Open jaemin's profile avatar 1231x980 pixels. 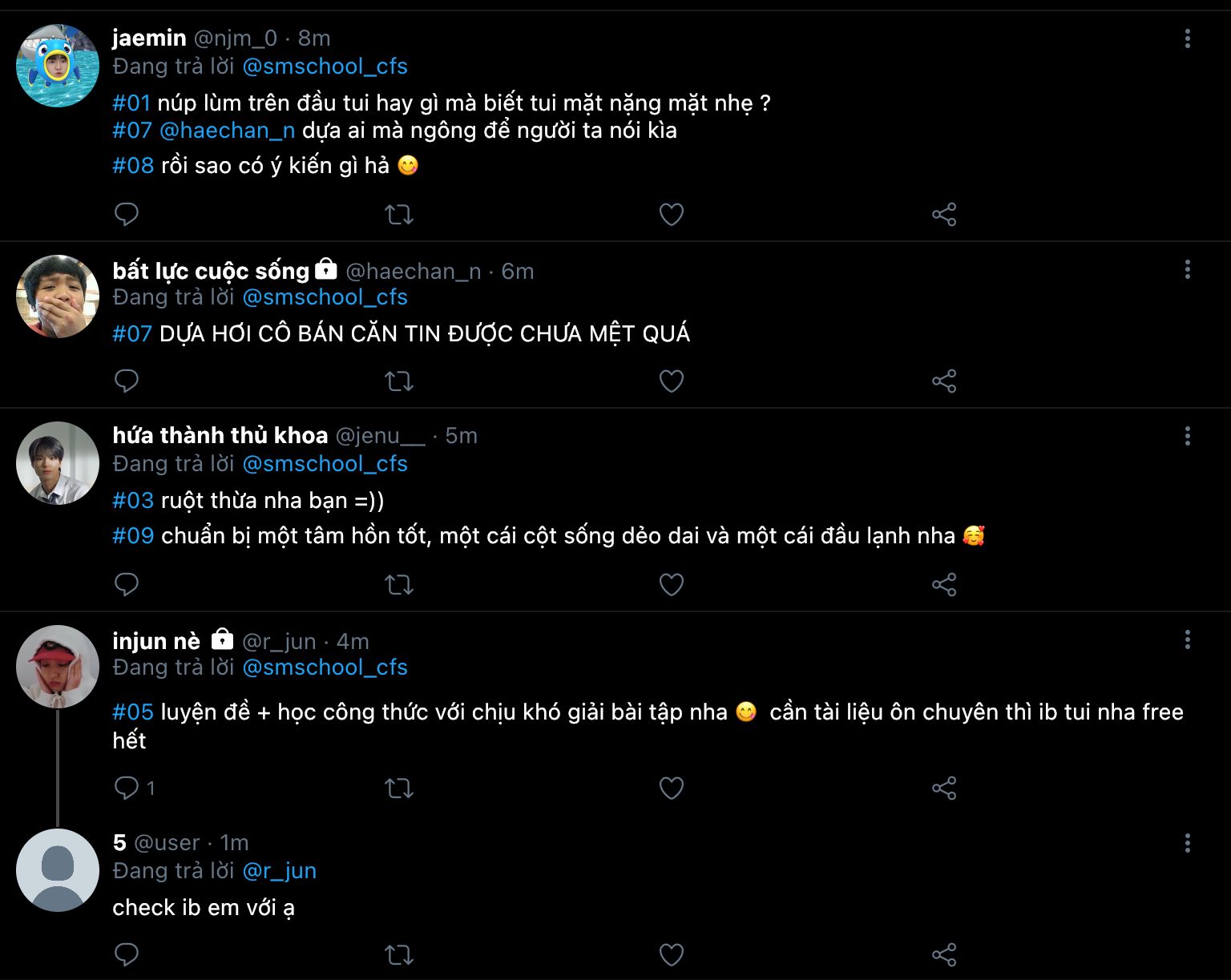coord(58,66)
